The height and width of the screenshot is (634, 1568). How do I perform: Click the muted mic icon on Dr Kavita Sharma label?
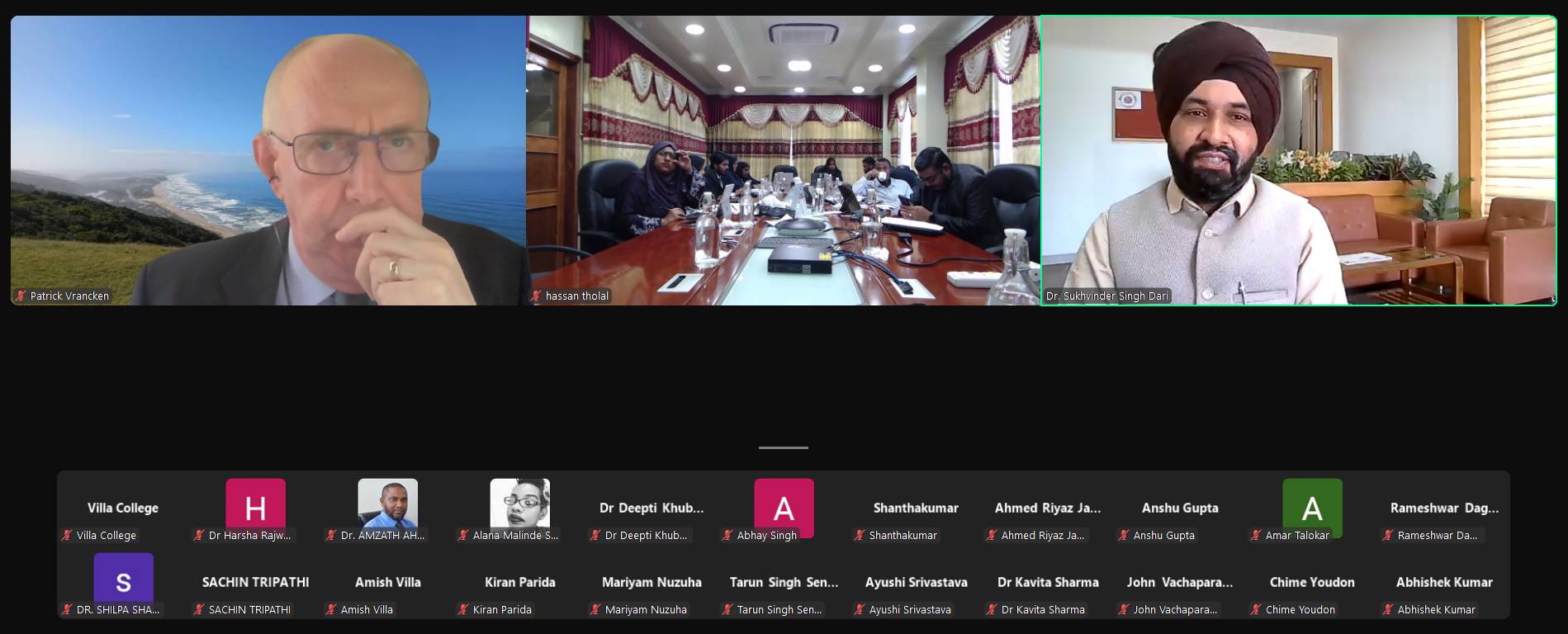coord(992,609)
